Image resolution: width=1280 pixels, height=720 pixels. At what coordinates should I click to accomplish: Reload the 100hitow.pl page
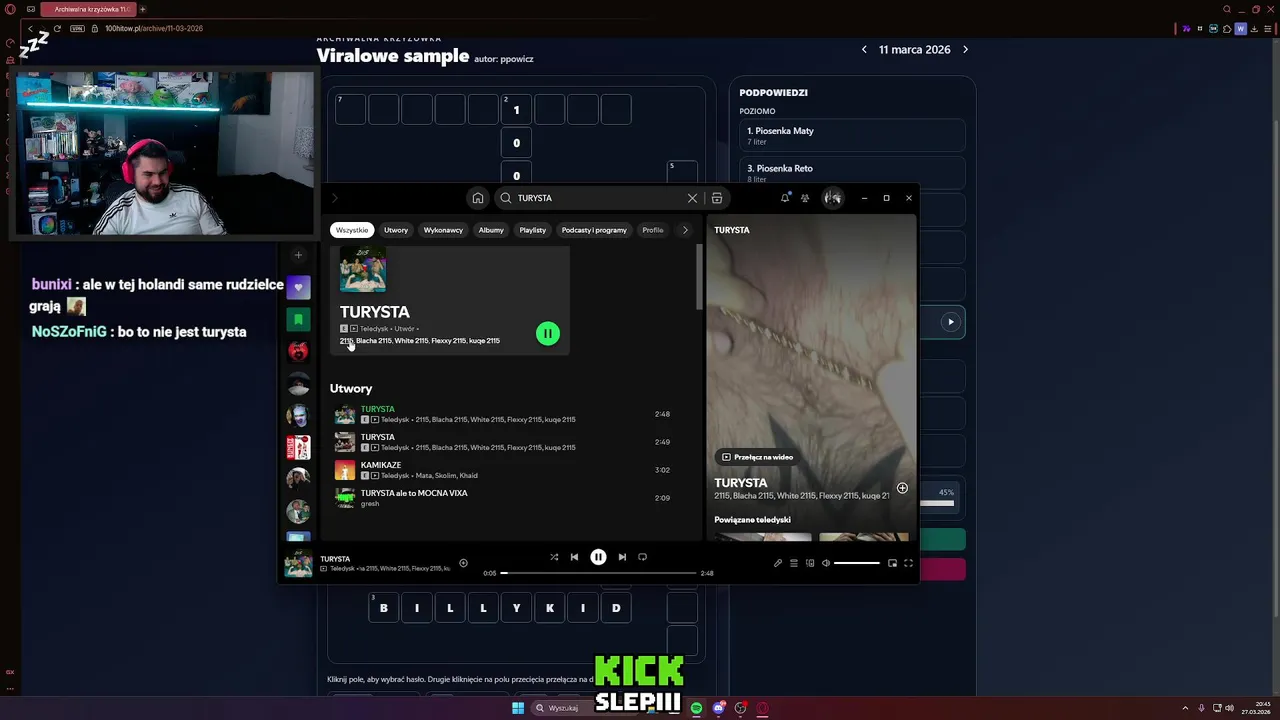point(57,28)
